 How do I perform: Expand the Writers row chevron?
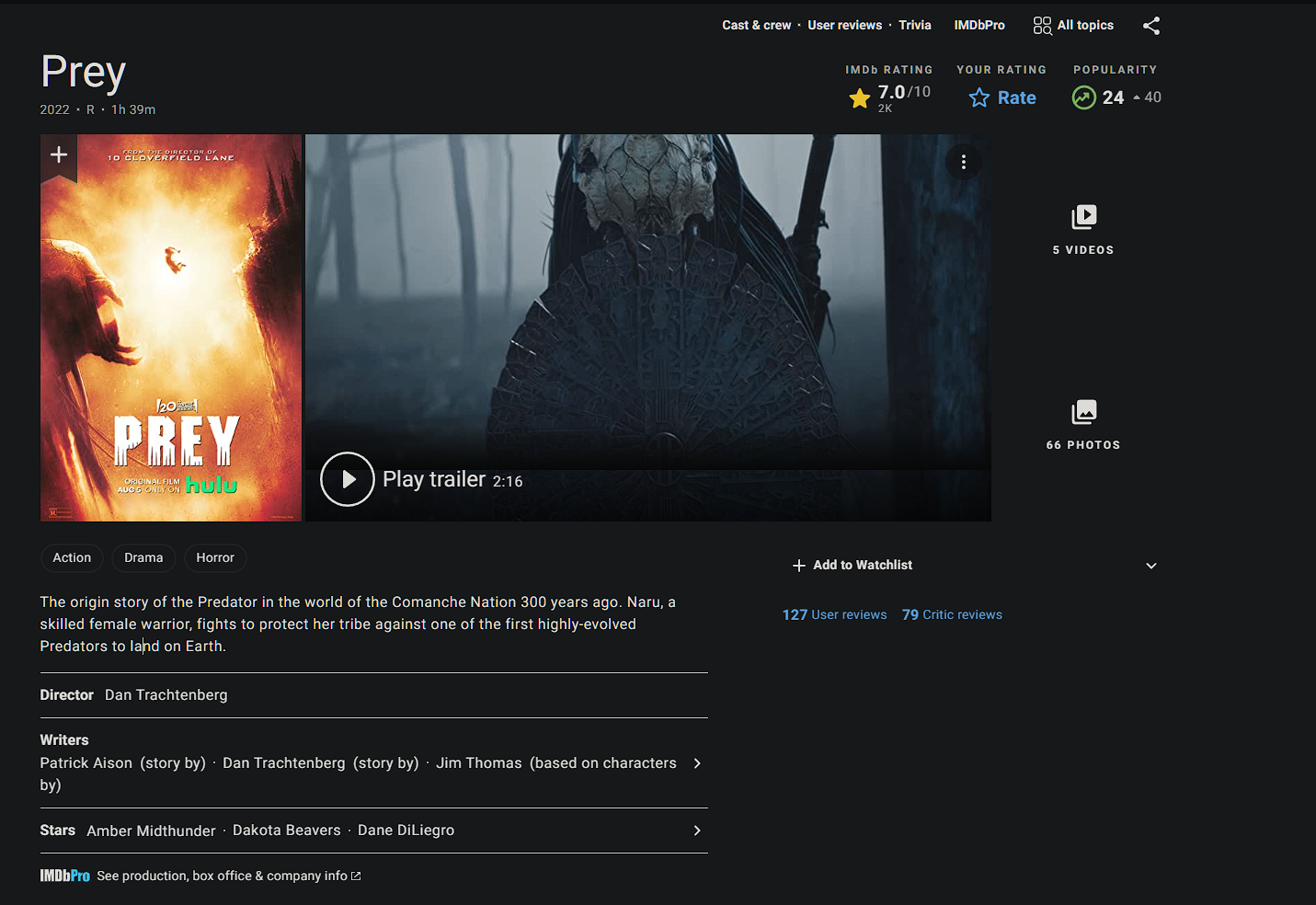(697, 763)
